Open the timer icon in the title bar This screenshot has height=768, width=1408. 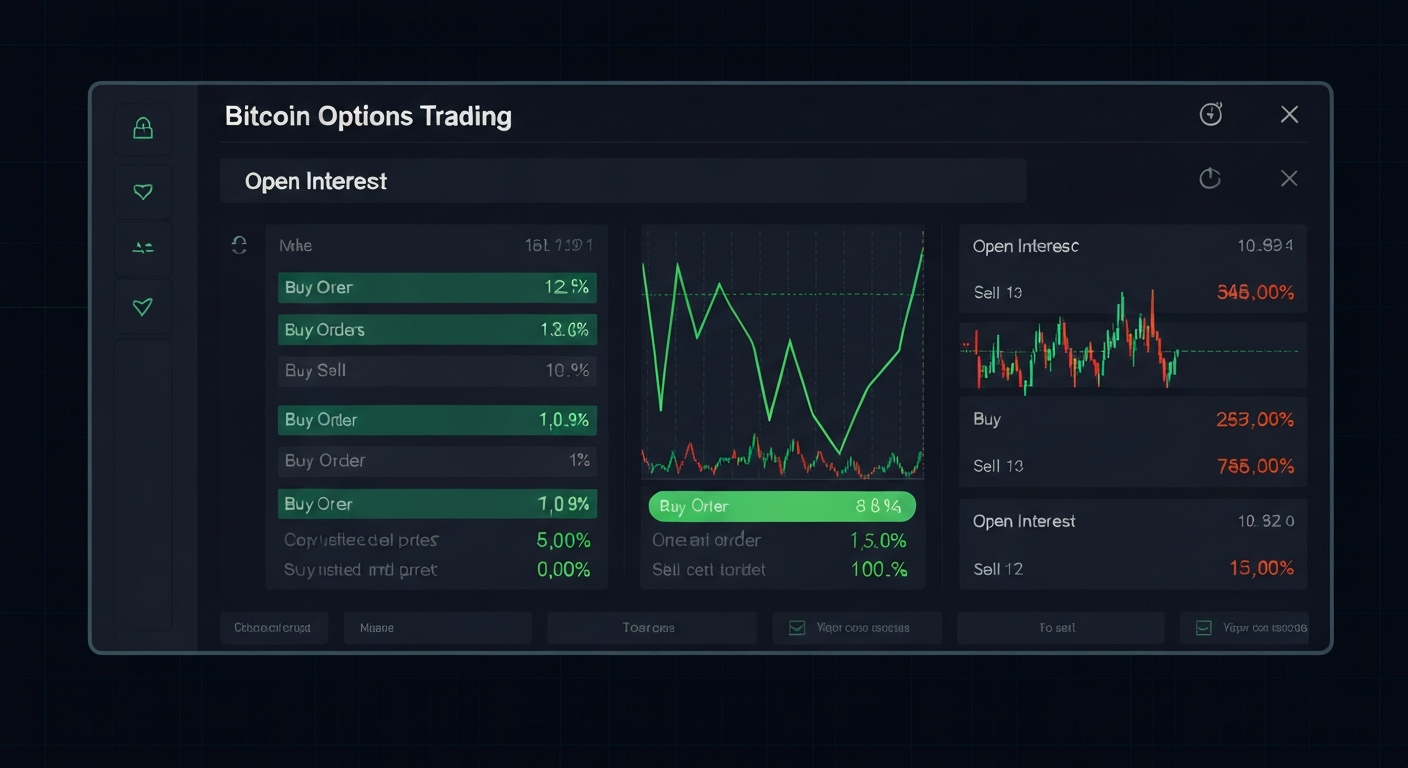1211,115
